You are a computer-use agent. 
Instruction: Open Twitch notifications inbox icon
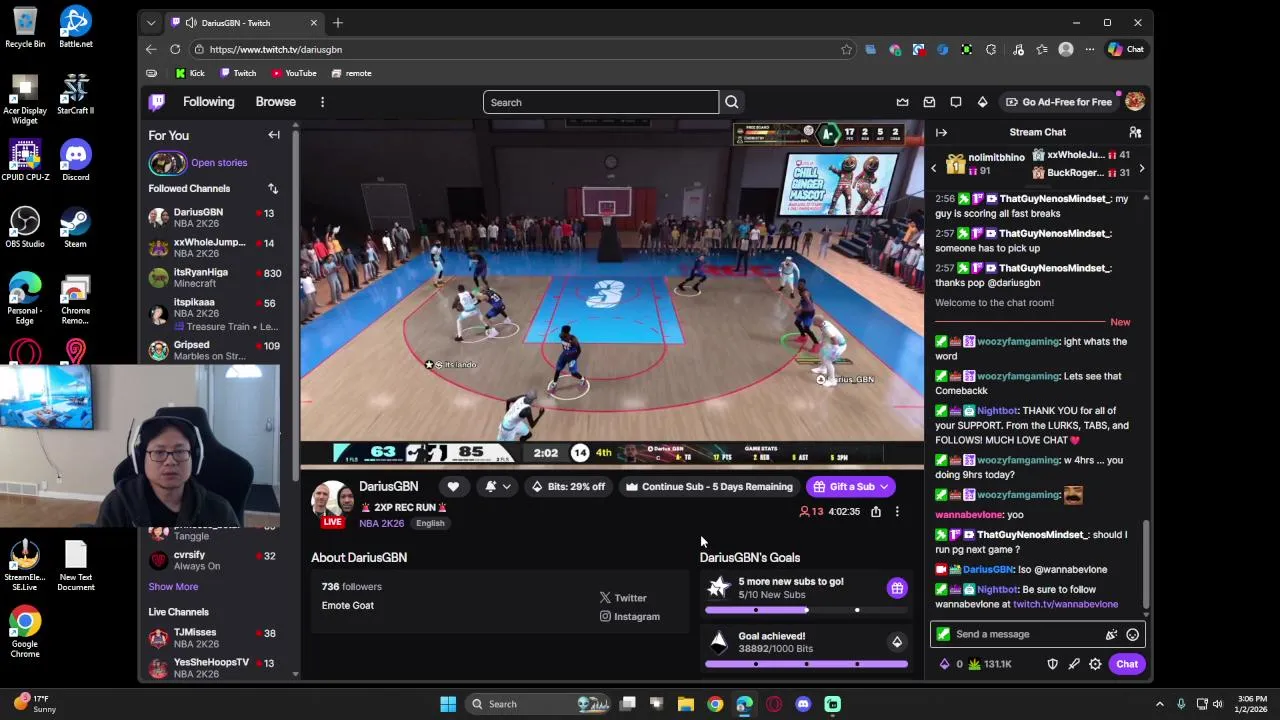929,102
